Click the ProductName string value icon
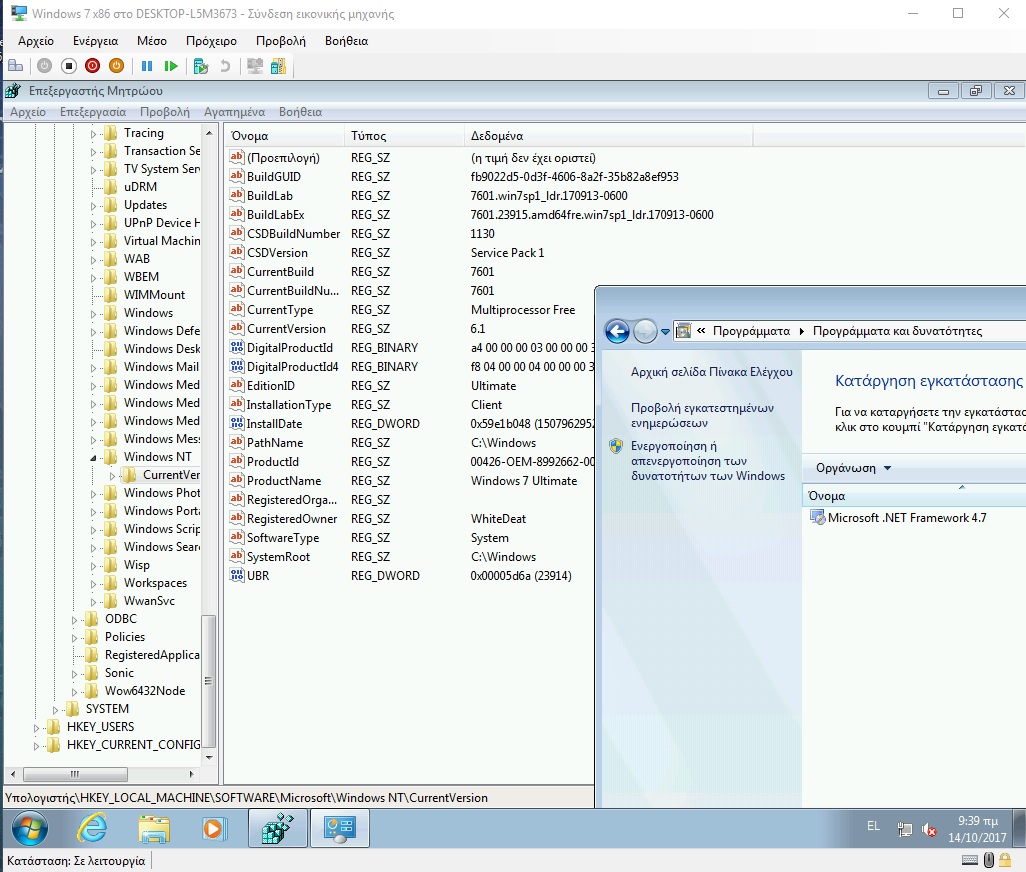1026x872 pixels. (x=237, y=480)
